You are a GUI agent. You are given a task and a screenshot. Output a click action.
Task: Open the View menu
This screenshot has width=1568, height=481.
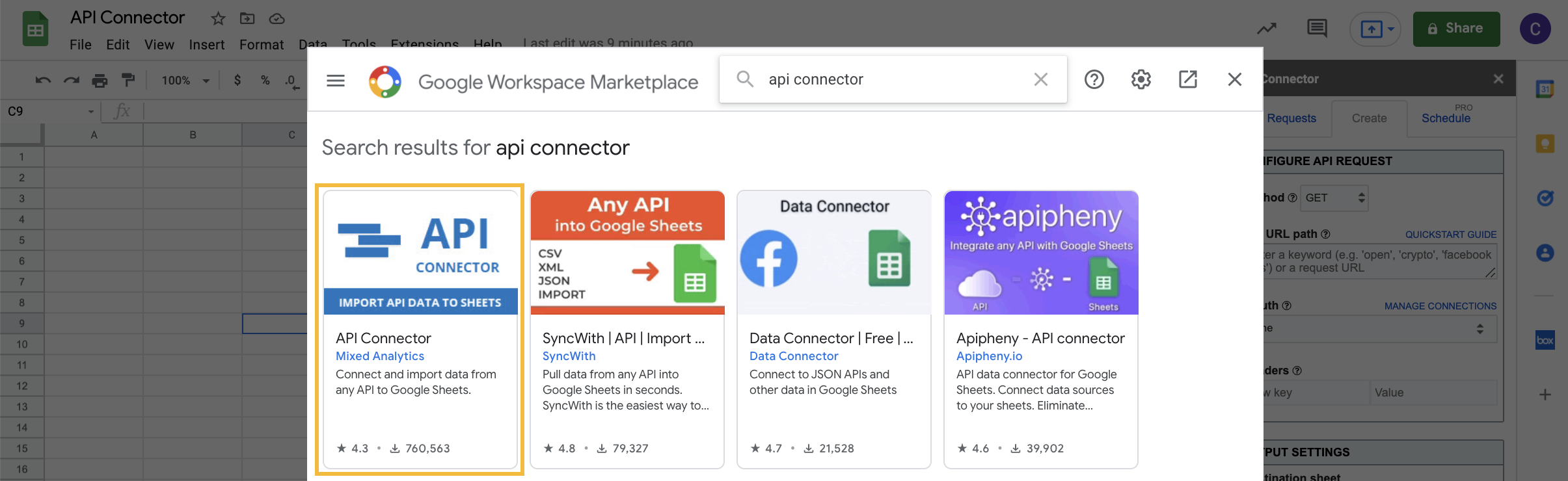point(159,45)
